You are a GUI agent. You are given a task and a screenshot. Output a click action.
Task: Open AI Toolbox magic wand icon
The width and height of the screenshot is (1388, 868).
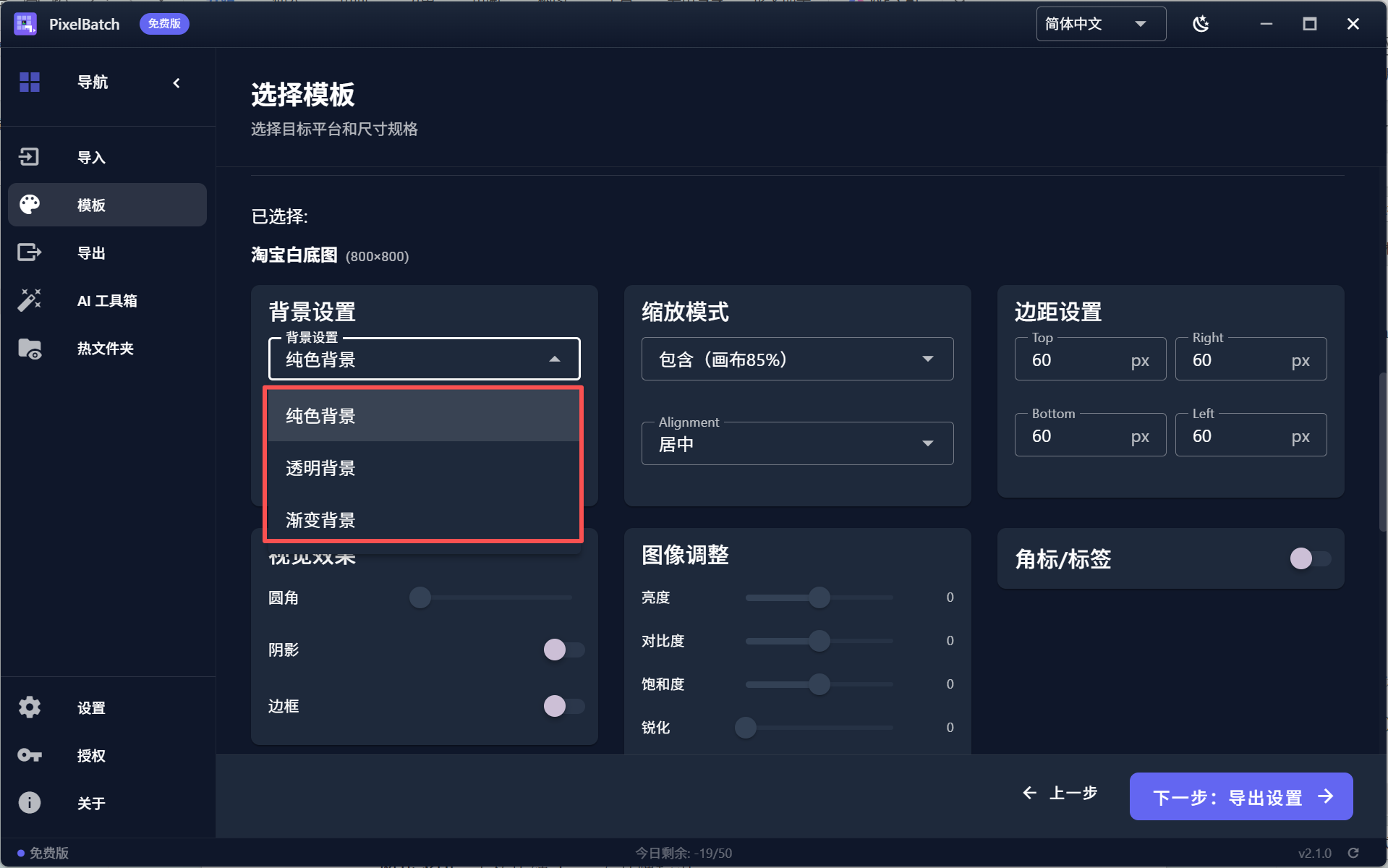tap(29, 300)
